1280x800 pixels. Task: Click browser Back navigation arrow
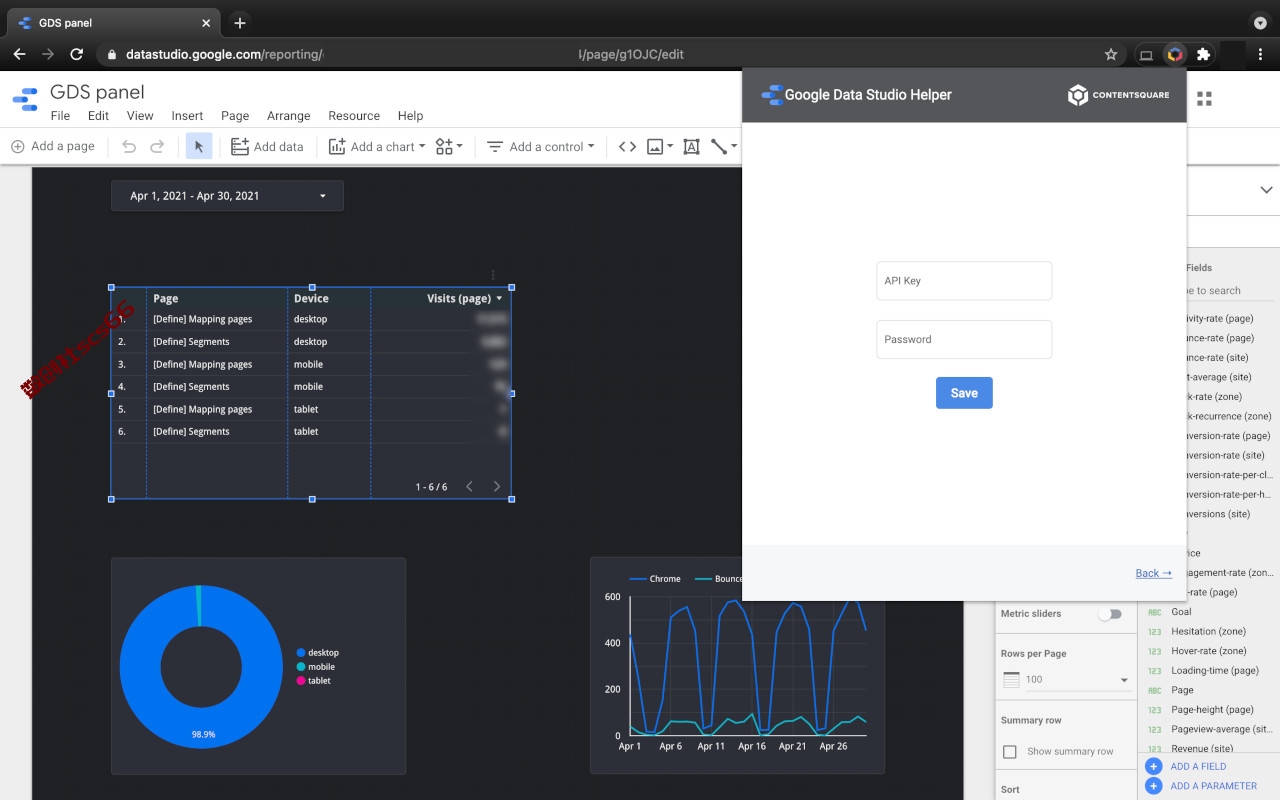pos(19,54)
